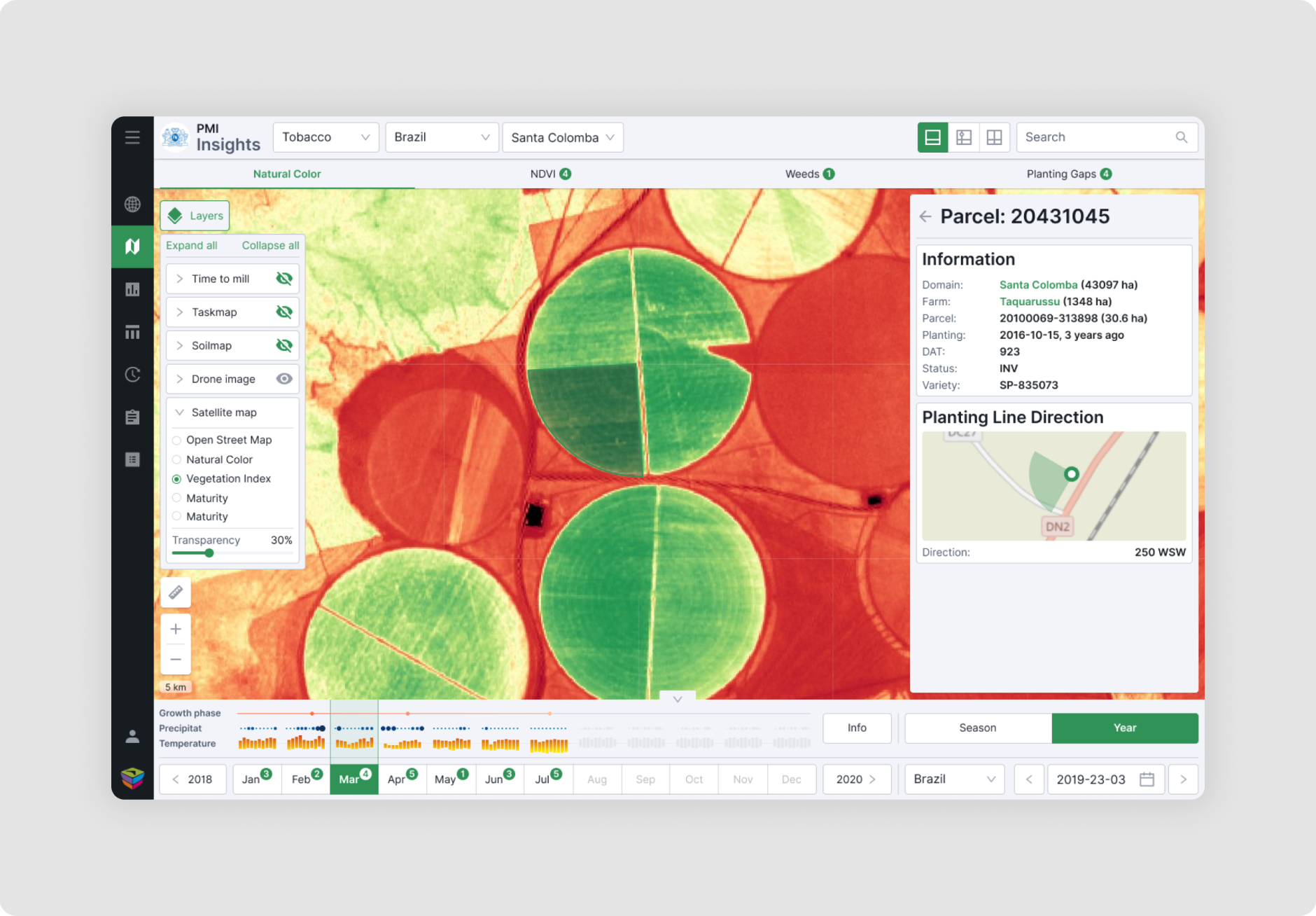
Task: Switch to split-view layout in the top toolbar
Action: (963, 137)
